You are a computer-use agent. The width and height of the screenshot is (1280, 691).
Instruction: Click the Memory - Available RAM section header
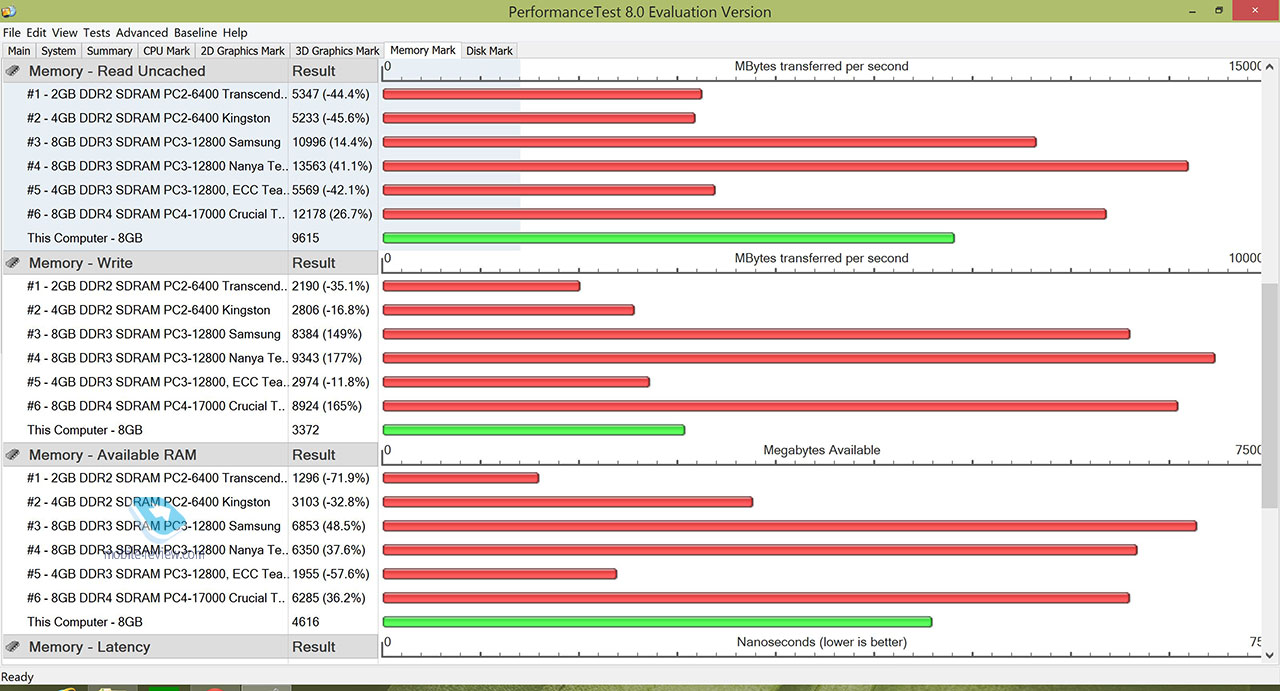pyautogui.click(x=145, y=455)
